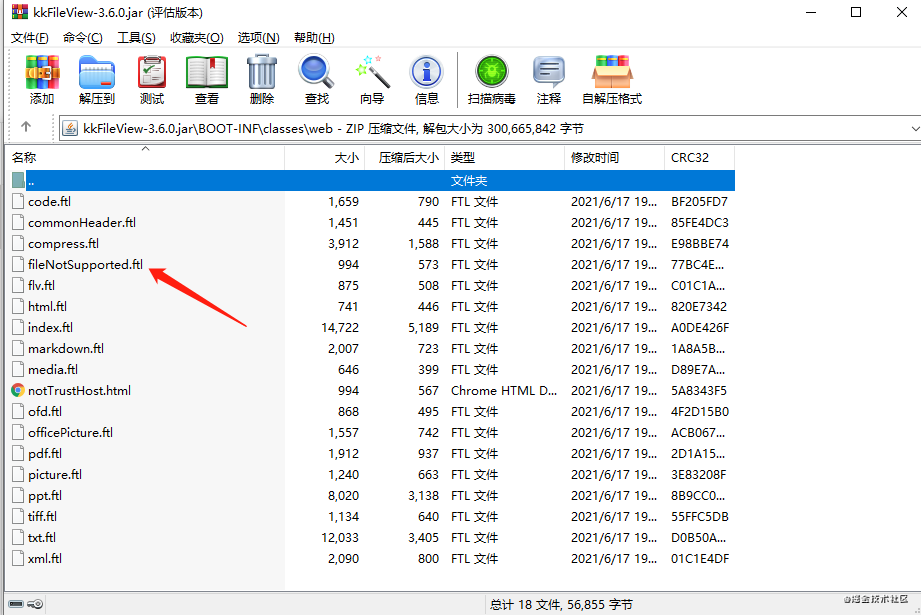Screen dimensions: 921x615
Task: Expand the address path dropdown arrow
Action: 914,129
